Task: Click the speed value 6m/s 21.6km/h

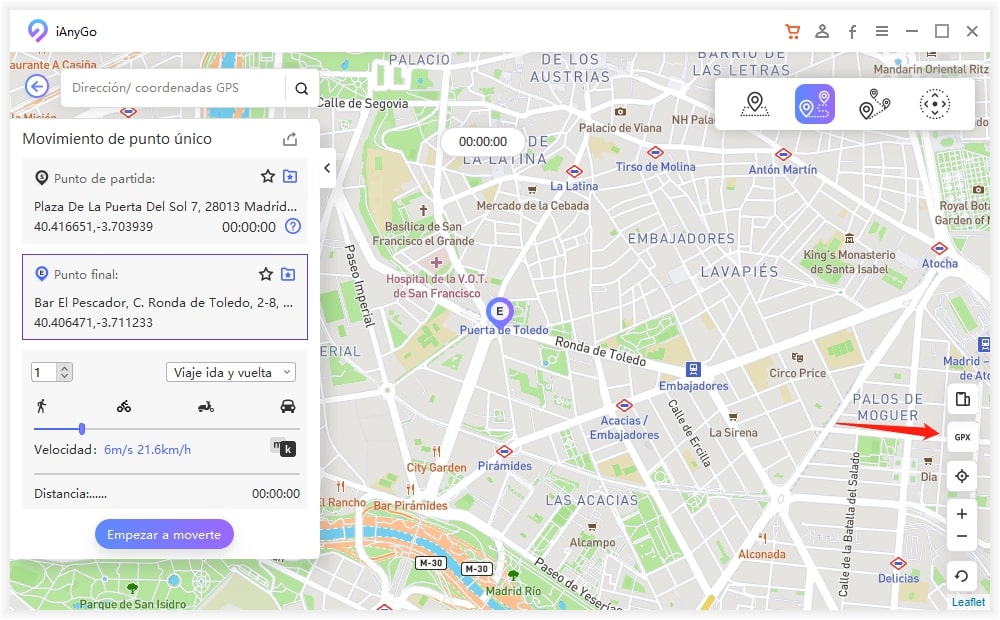Action: pyautogui.click(x=147, y=450)
